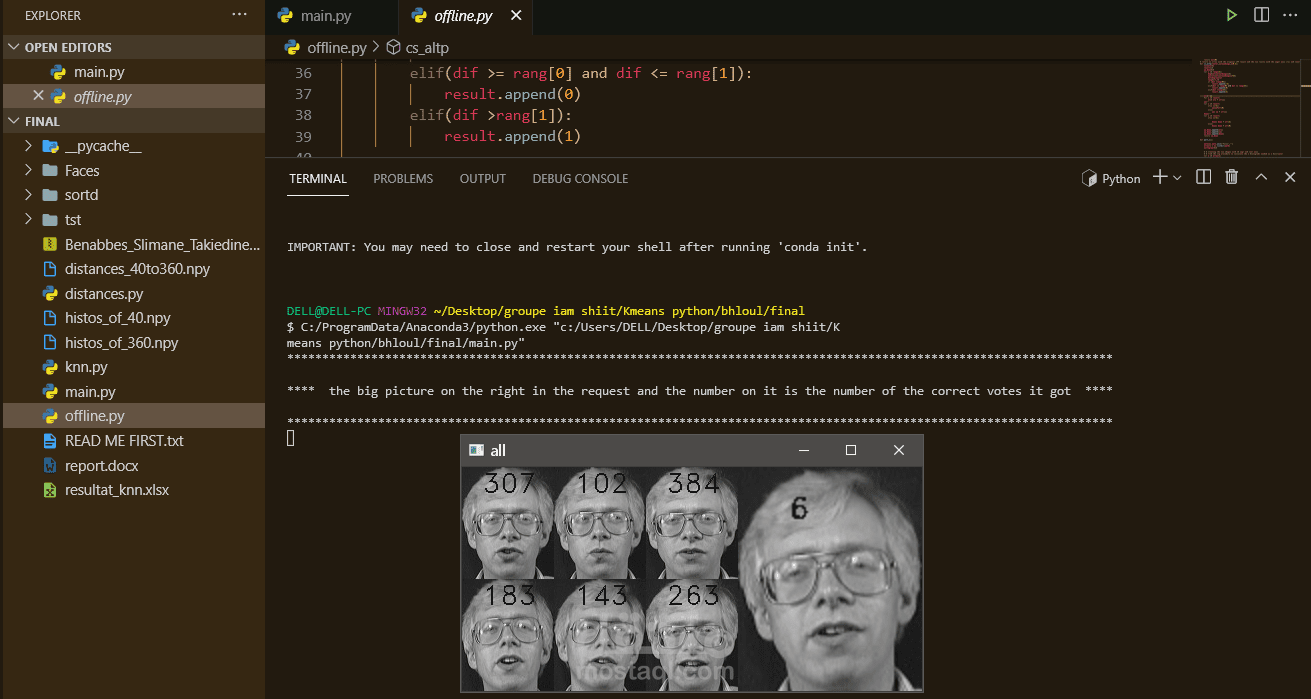Run the Python file with play icon
The image size is (1311, 699).
pos(1232,16)
